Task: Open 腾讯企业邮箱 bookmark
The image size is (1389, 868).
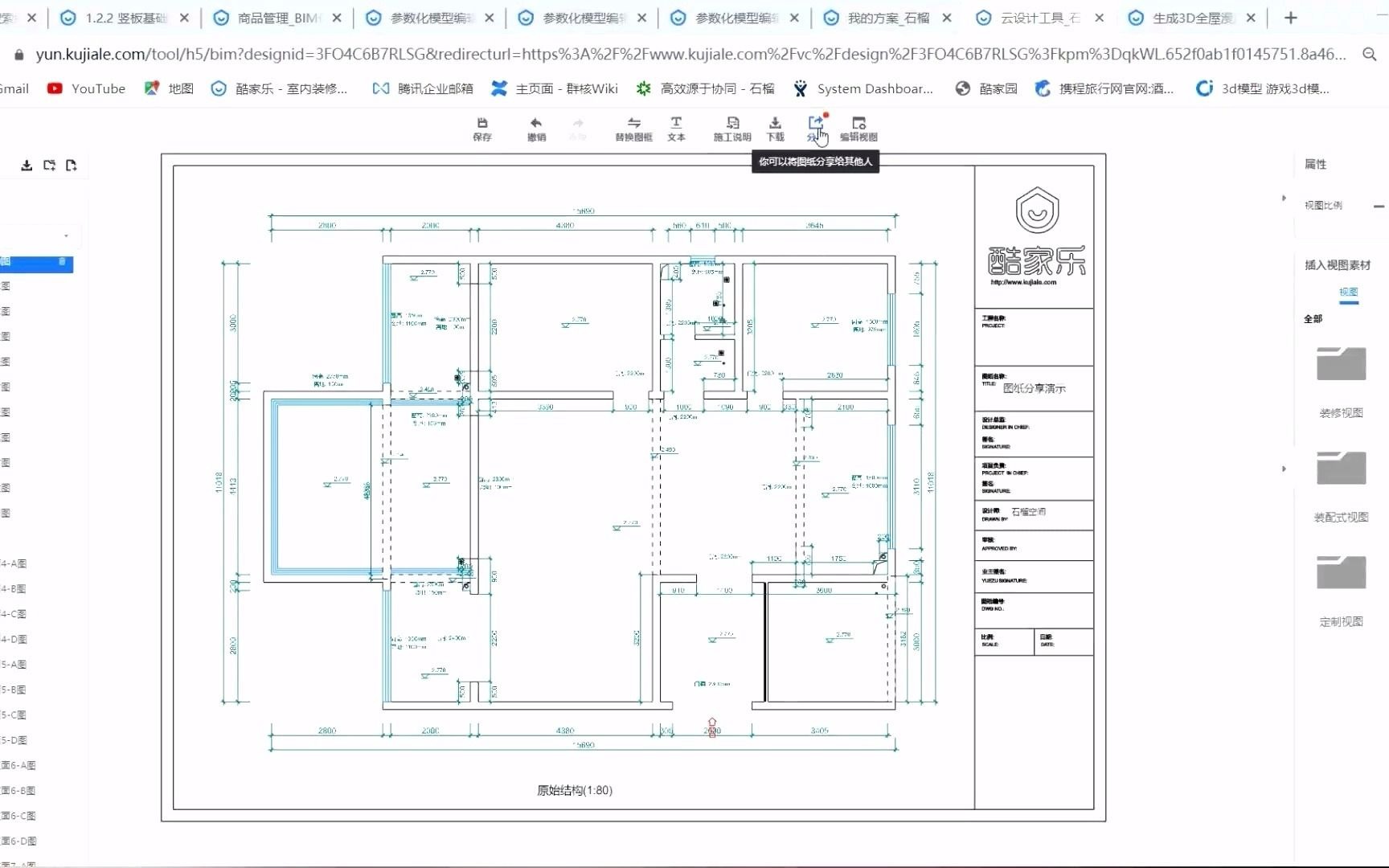Action: coord(423,88)
